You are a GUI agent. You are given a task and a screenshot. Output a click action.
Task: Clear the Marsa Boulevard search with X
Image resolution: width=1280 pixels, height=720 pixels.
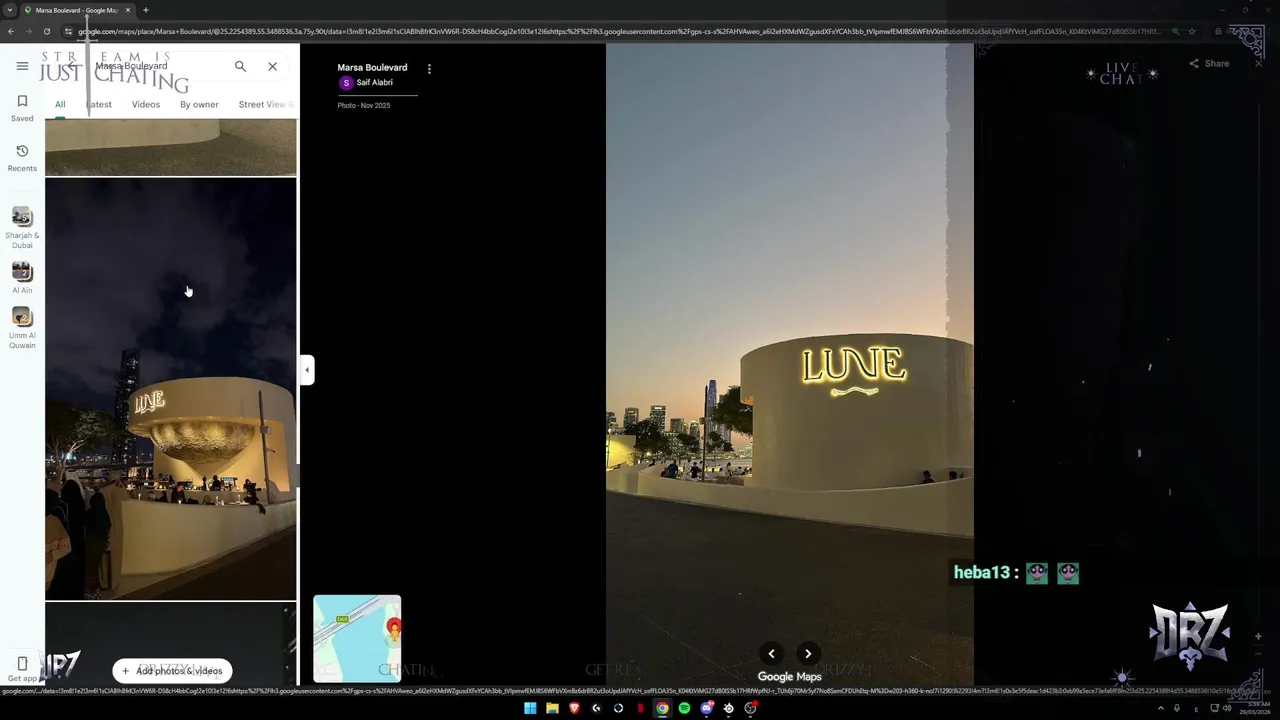(272, 66)
